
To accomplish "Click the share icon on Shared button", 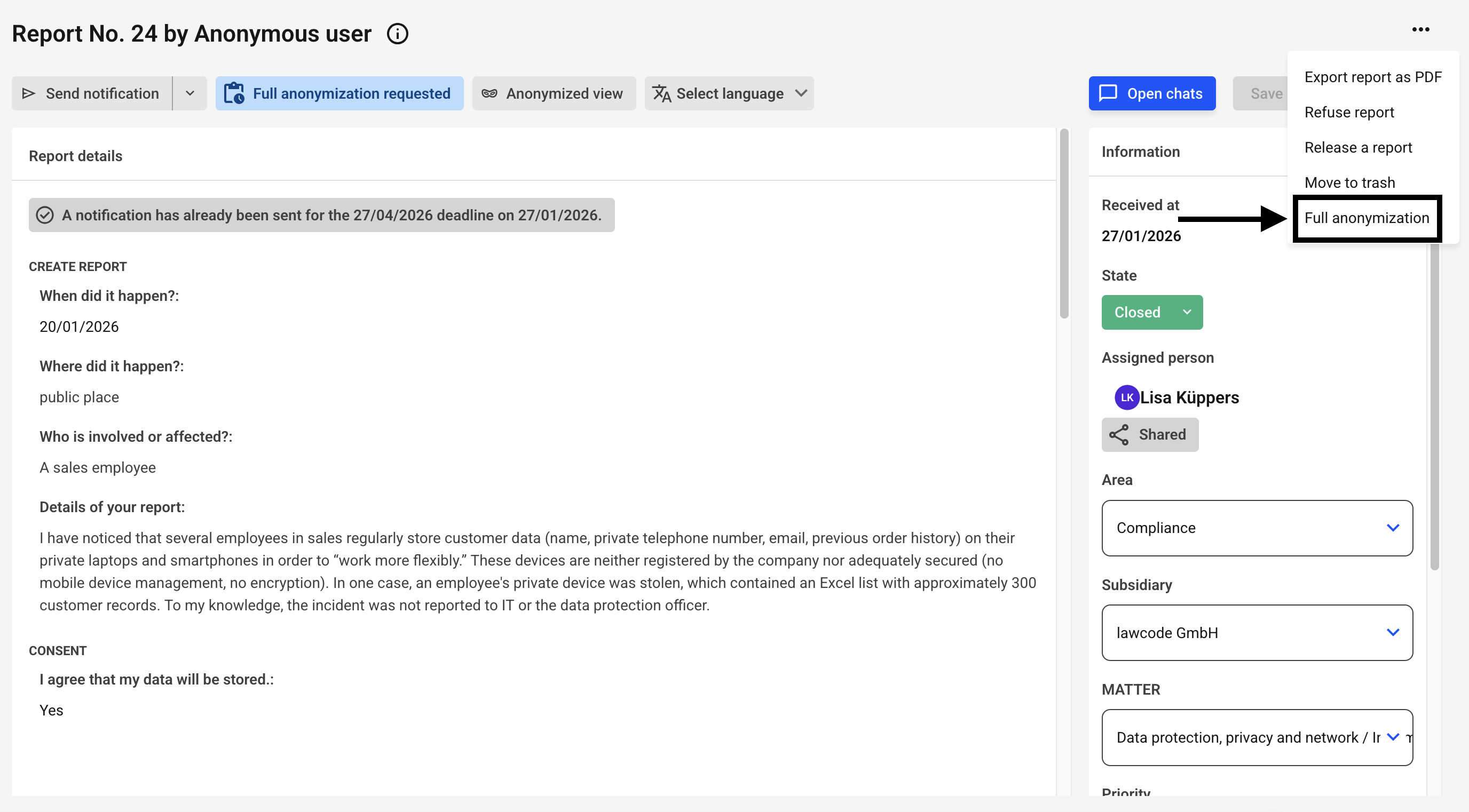I will tap(1118, 435).
